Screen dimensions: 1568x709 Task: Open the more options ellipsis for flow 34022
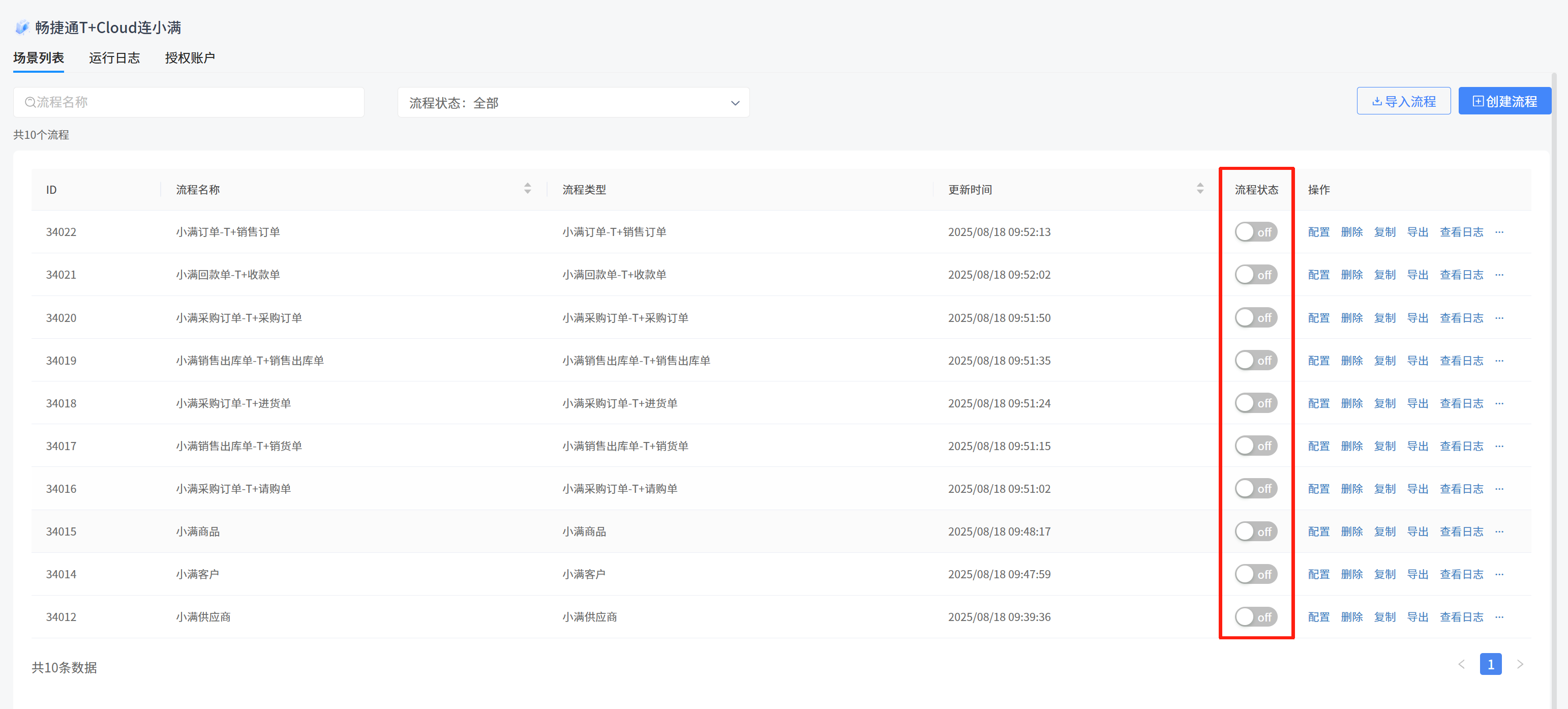tap(1499, 232)
